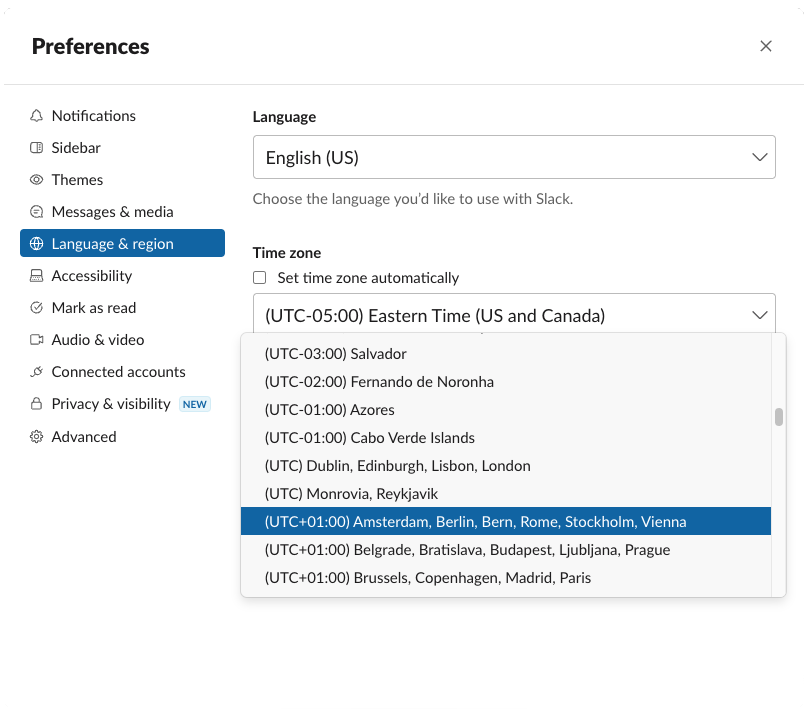Pick Brussels, Copenhagen, Madrid, Paris time zone
This screenshot has height=713, width=807.
point(427,578)
